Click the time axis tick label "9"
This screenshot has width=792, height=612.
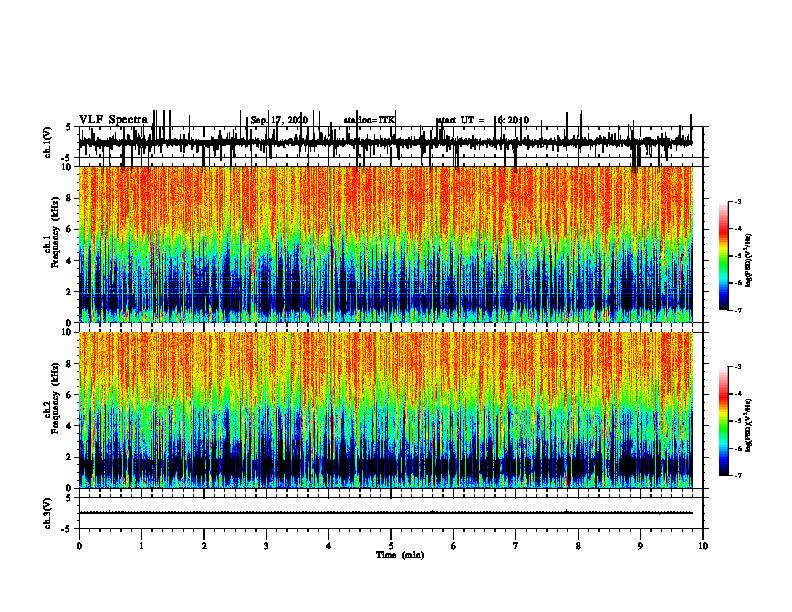(x=640, y=546)
